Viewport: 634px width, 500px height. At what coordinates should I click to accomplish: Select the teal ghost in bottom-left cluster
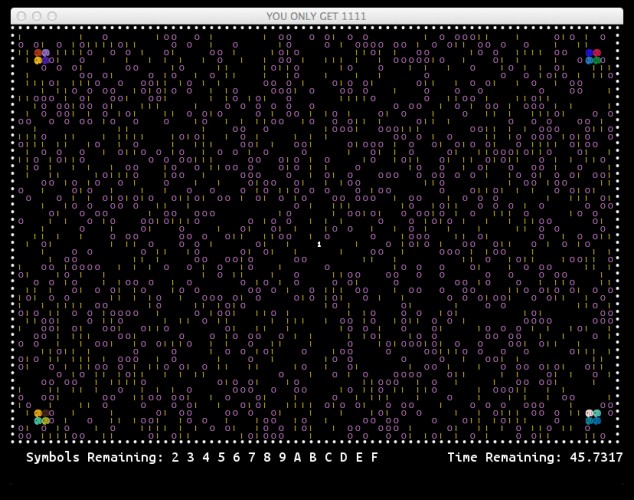(38, 421)
